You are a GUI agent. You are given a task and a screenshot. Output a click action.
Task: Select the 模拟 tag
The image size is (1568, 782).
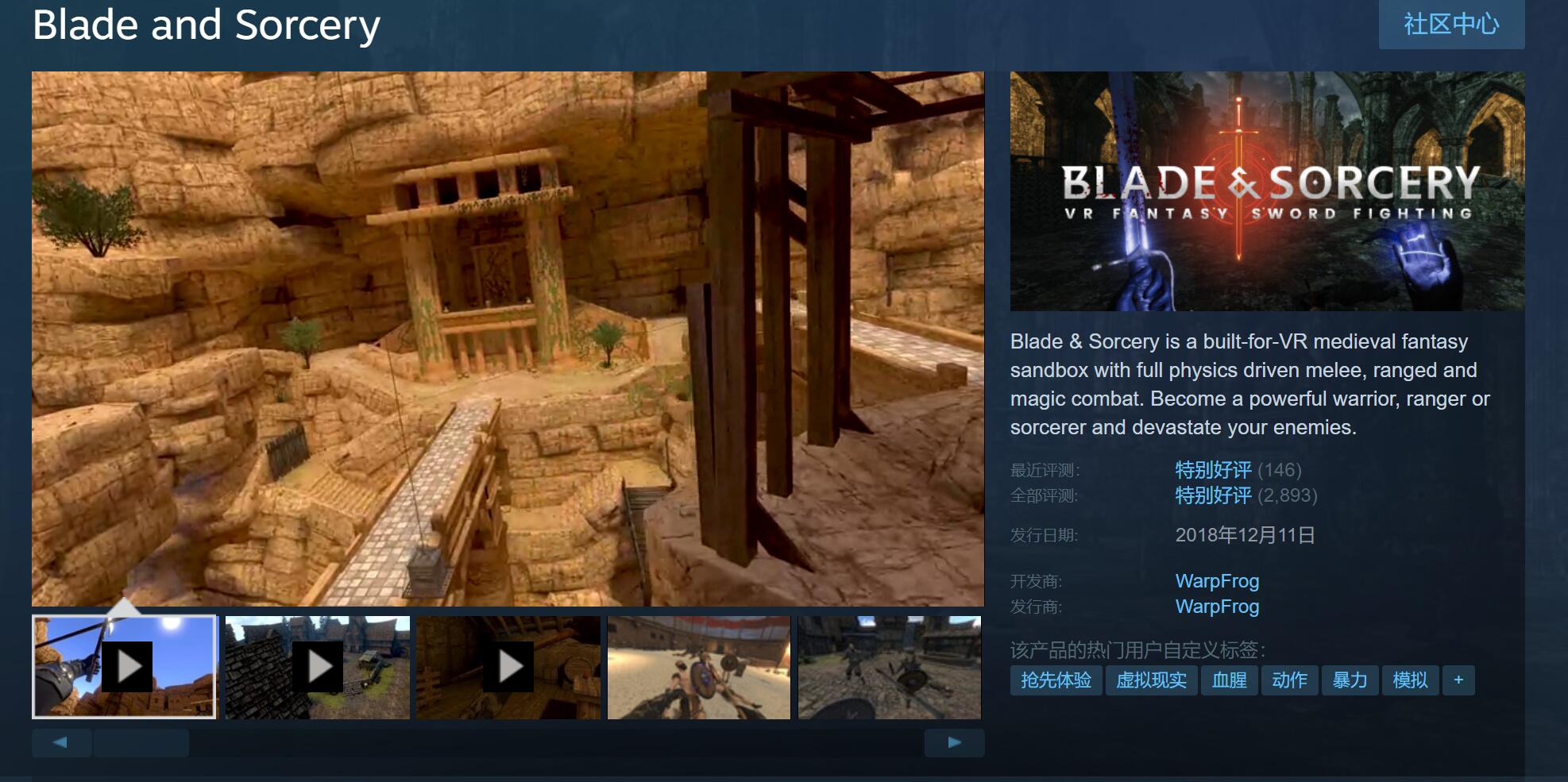[1410, 680]
